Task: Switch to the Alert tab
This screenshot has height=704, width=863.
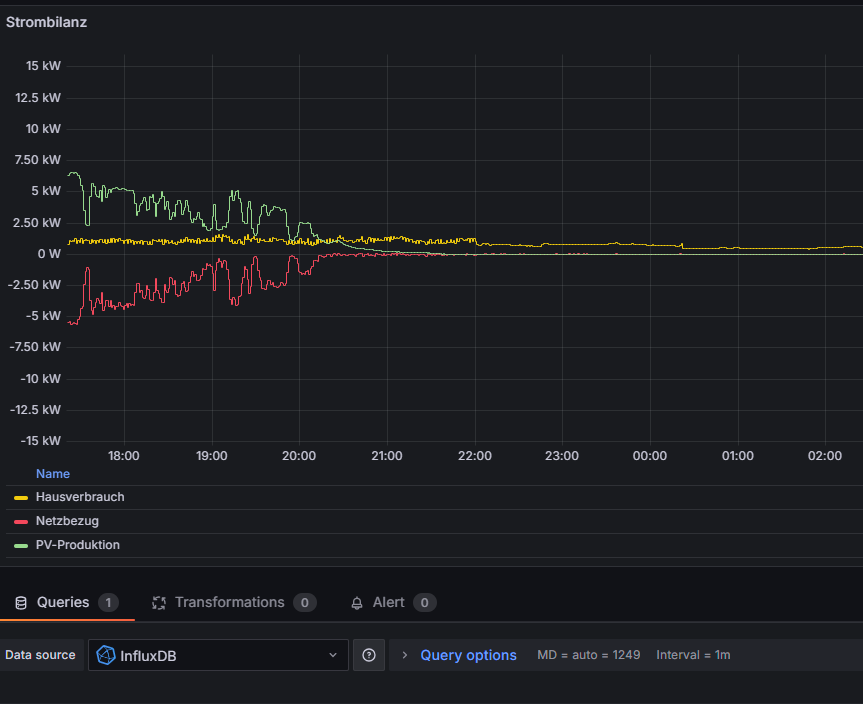Action: point(389,603)
